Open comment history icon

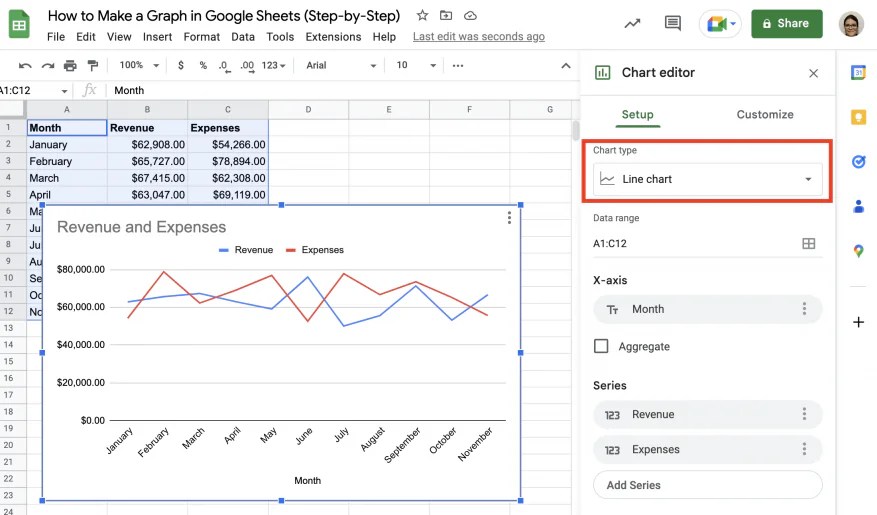coord(672,23)
